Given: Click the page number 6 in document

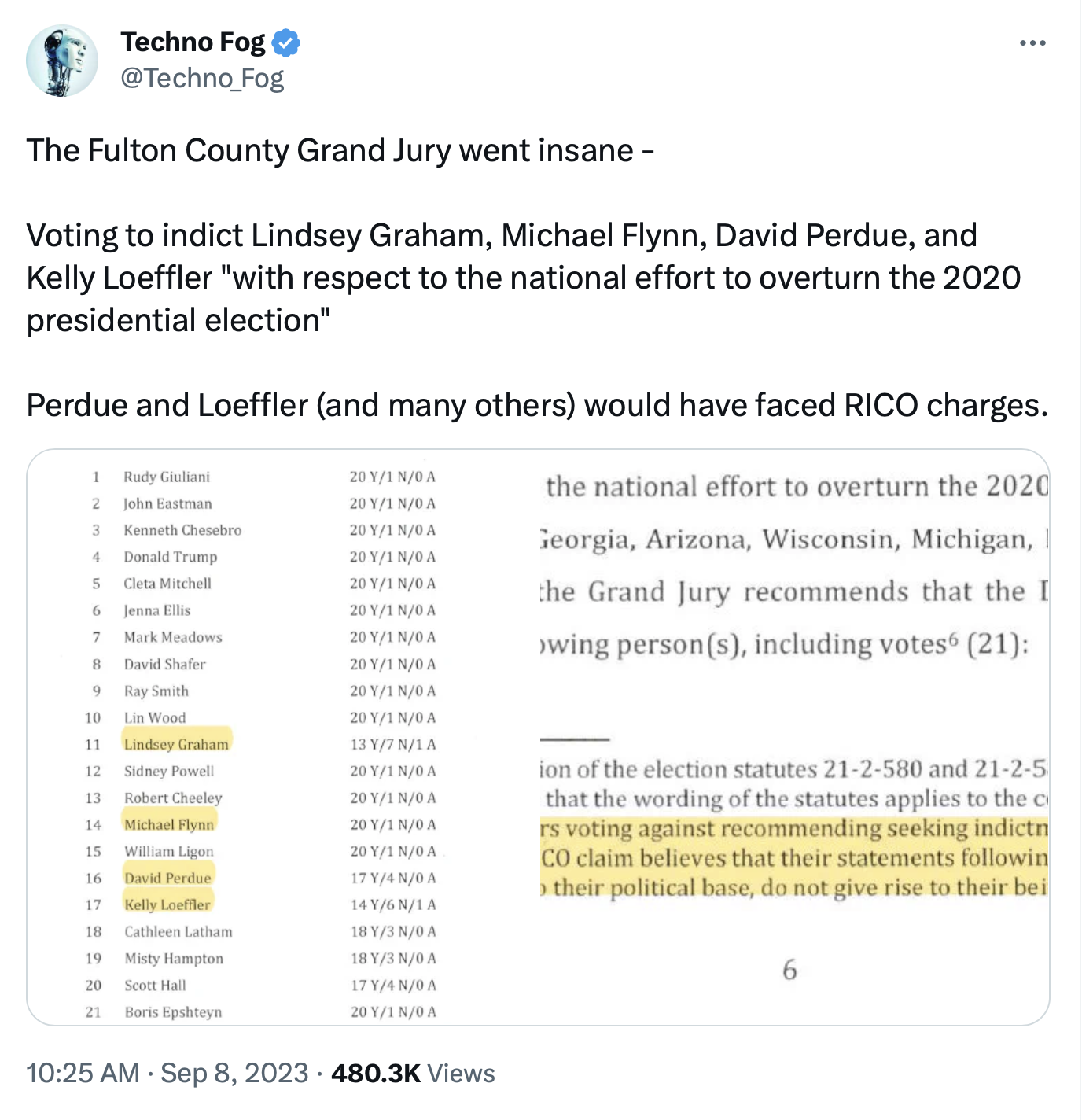Looking at the screenshot, I should pyautogui.click(x=789, y=970).
